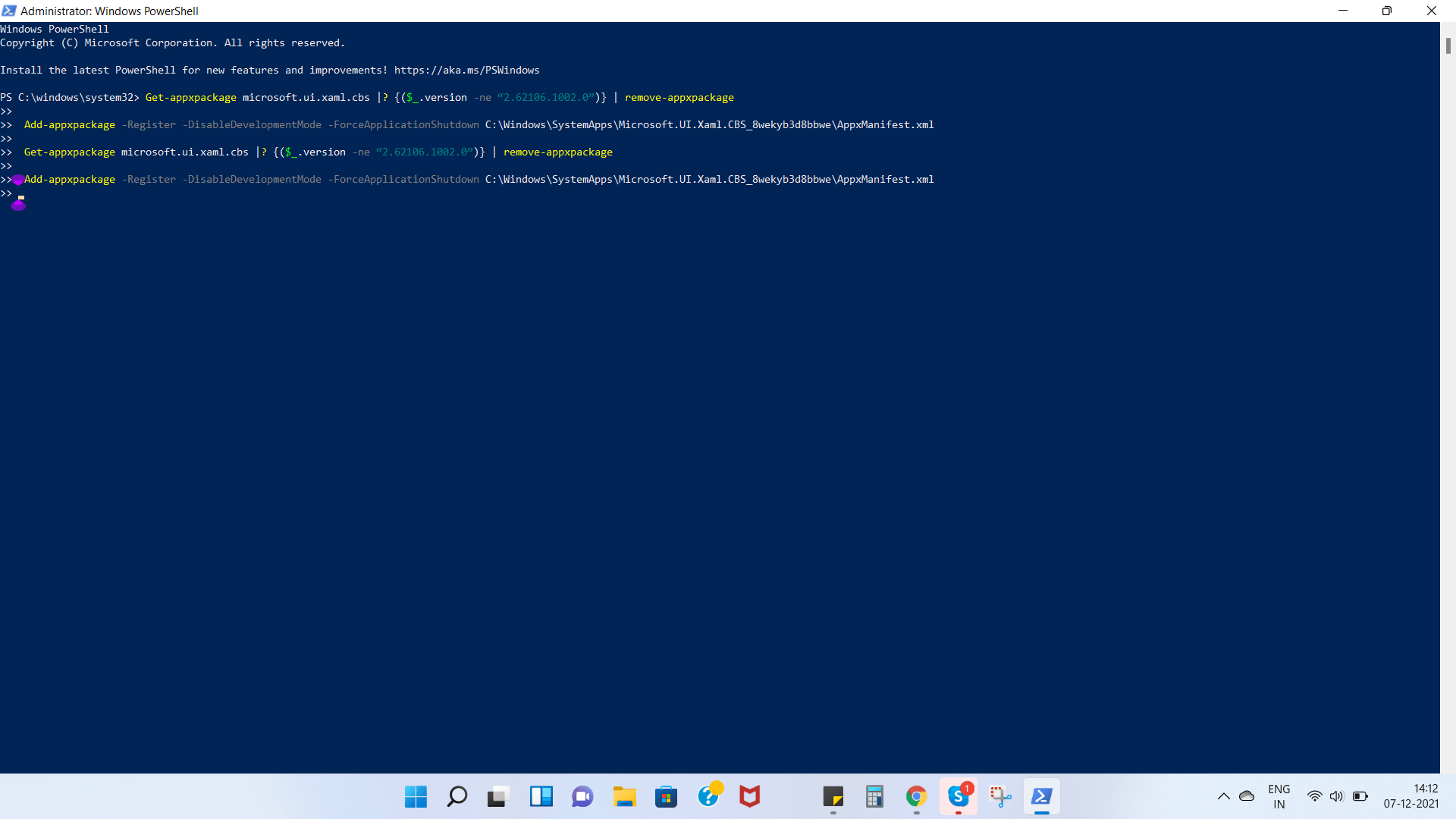Open the Start menu
Screen dimensions: 1456x819
[415, 796]
